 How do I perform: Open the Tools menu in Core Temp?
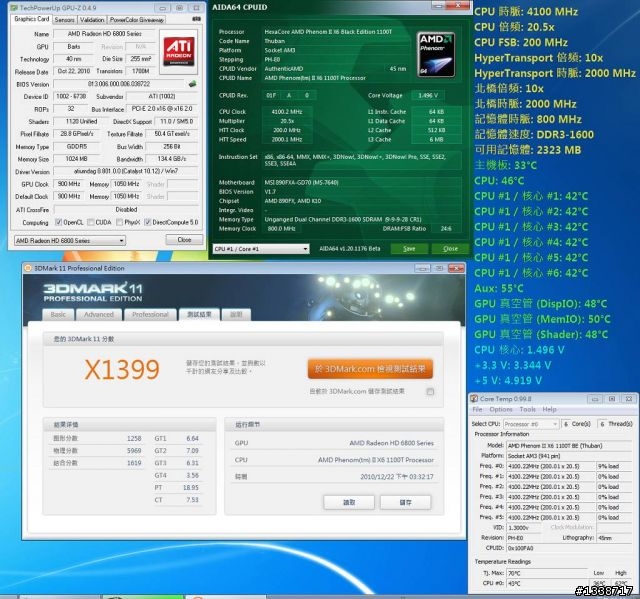click(x=527, y=409)
